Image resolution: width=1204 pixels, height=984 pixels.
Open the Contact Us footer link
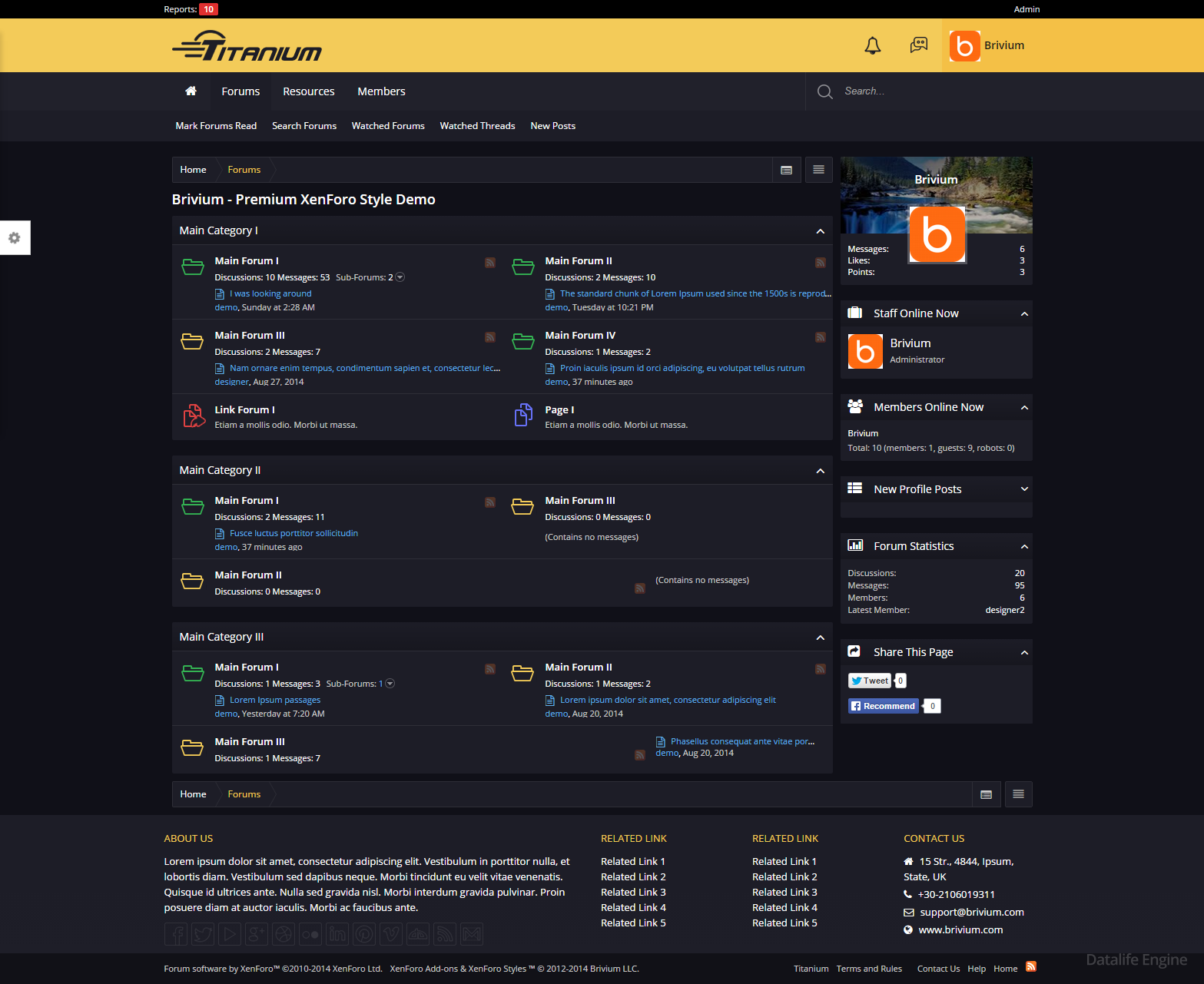(x=938, y=969)
